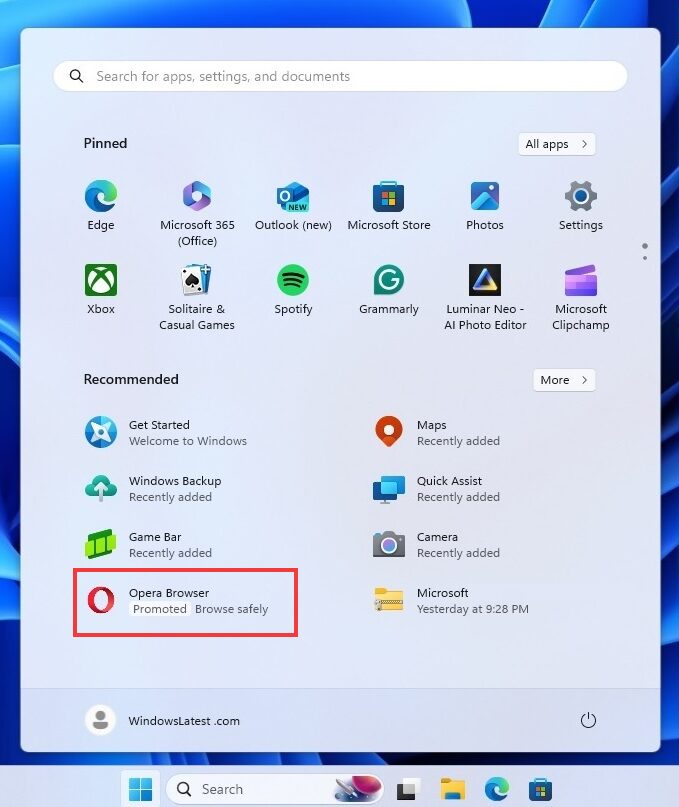The height and width of the screenshot is (807, 679).
Task: Click the Start menu search field
Action: (340, 76)
